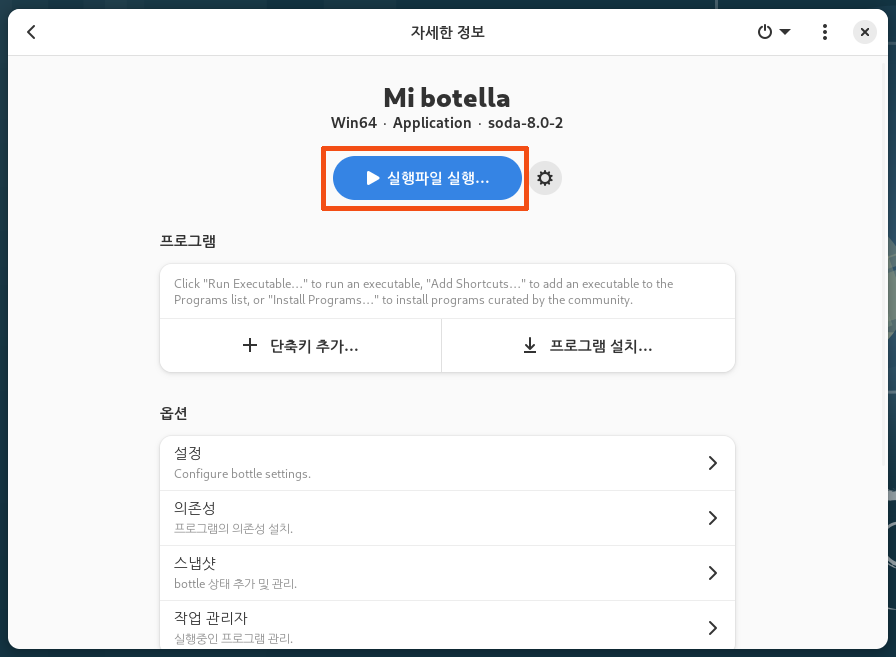The height and width of the screenshot is (657, 896).
Task: Open the power options dropdown
Action: (x=774, y=32)
